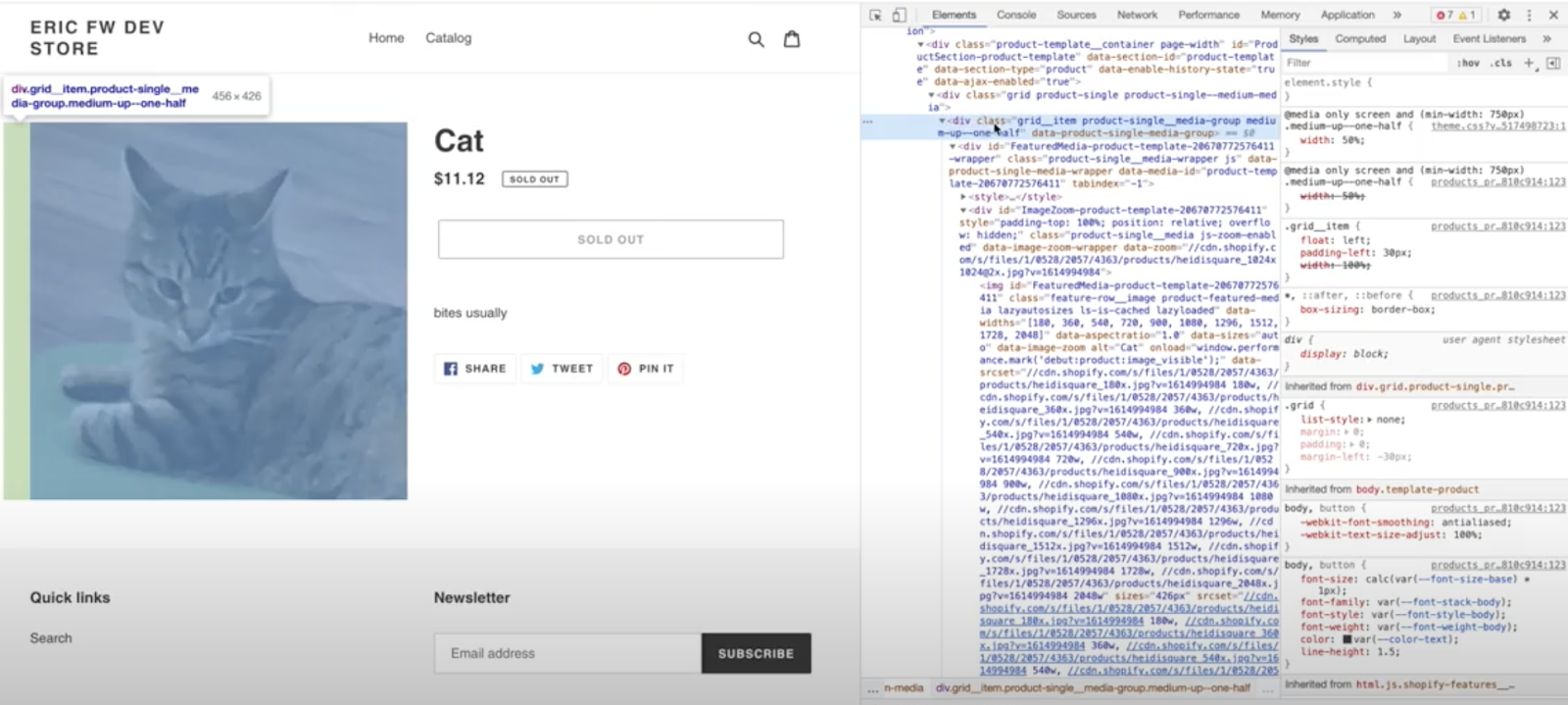Open the Styles sub-tab
Screen dimensions: 1568x705
pyautogui.click(x=1303, y=39)
